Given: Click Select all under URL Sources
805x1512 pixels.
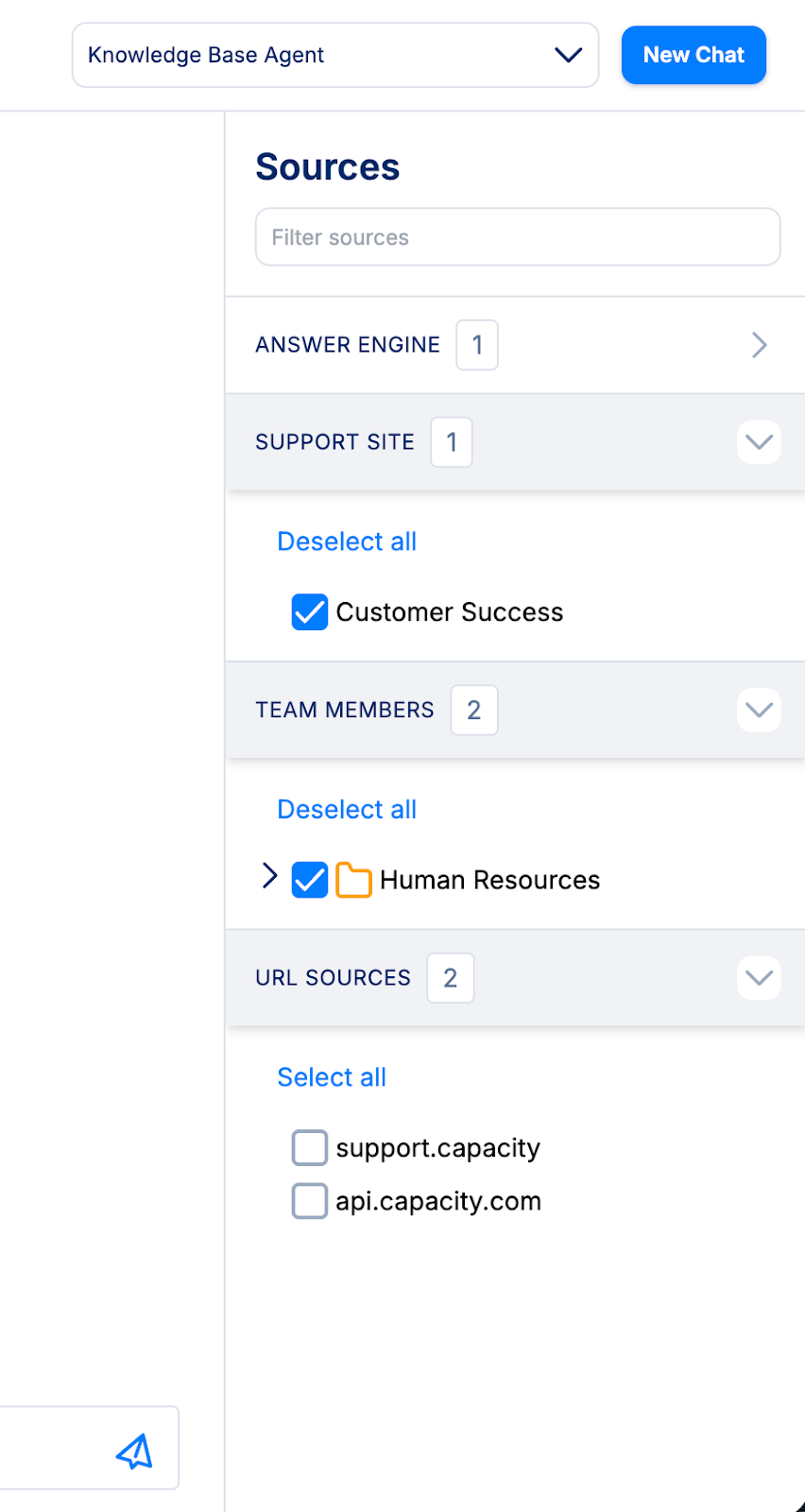Looking at the screenshot, I should click(x=332, y=1077).
